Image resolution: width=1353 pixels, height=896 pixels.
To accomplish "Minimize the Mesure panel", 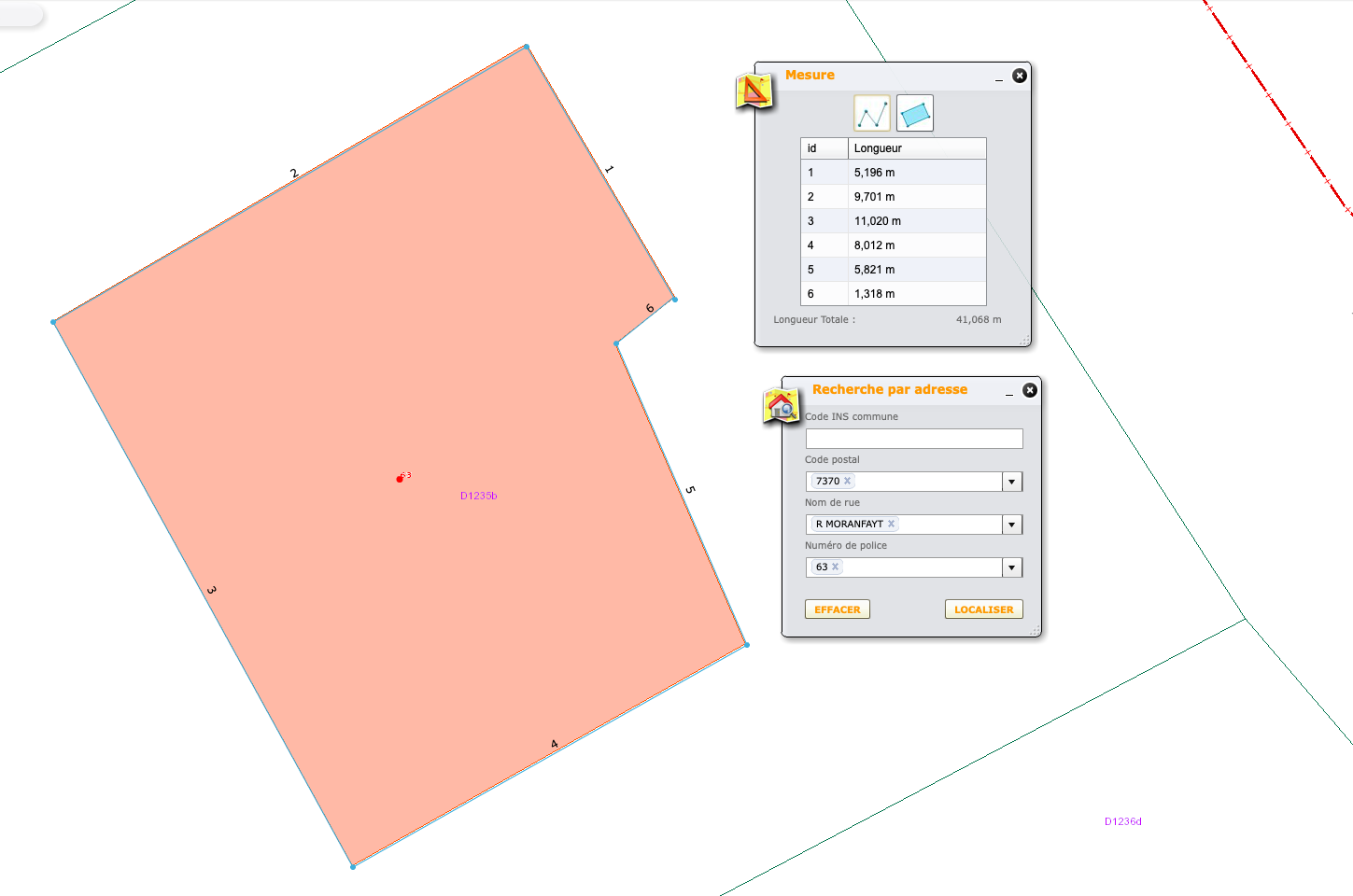I will click(x=999, y=77).
